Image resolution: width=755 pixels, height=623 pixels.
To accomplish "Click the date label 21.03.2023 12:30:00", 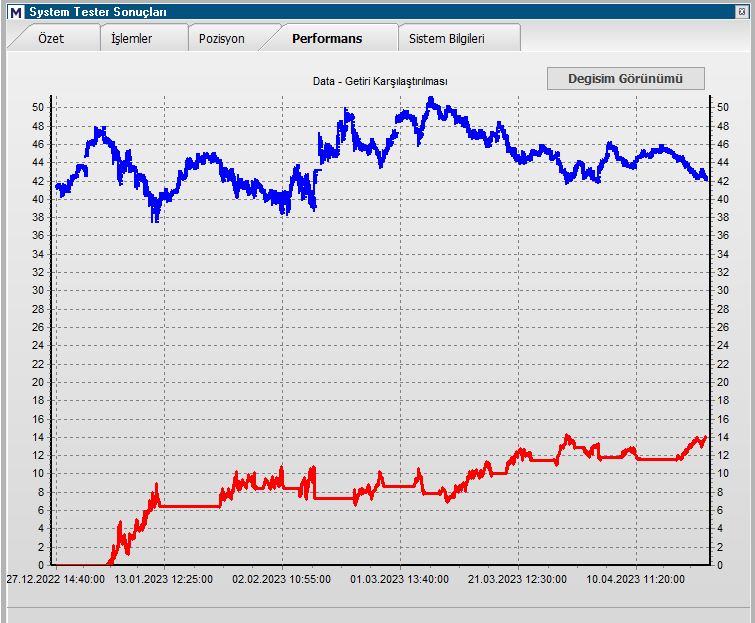I will click(517, 579).
